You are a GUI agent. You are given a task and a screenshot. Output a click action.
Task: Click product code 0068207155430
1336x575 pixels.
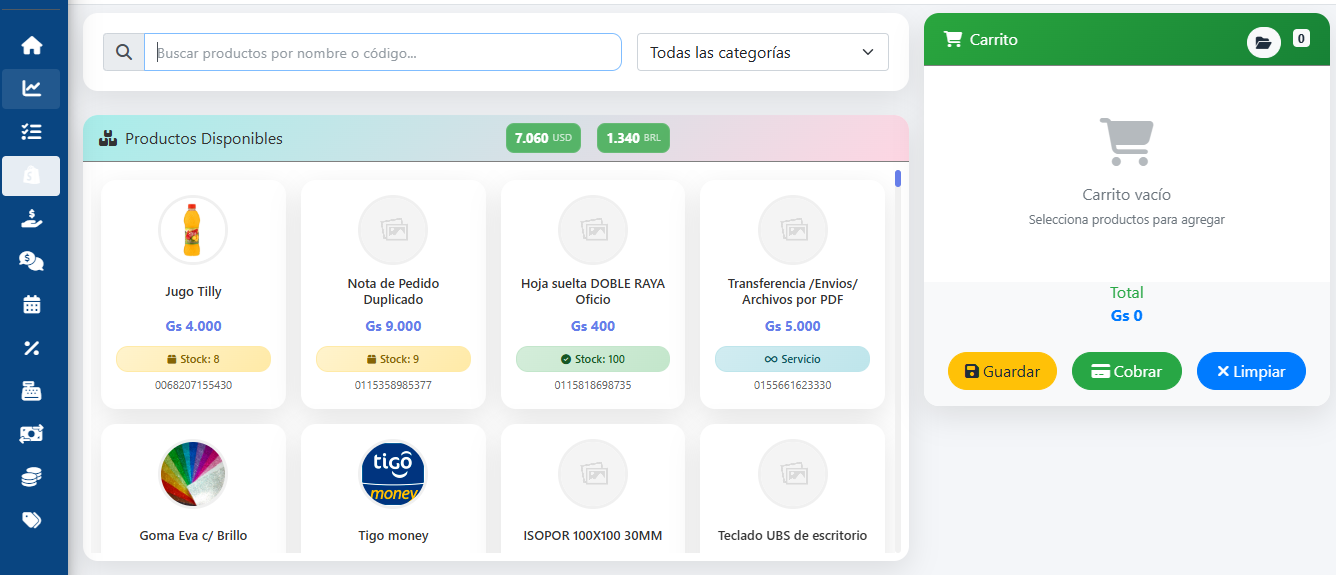click(193, 385)
